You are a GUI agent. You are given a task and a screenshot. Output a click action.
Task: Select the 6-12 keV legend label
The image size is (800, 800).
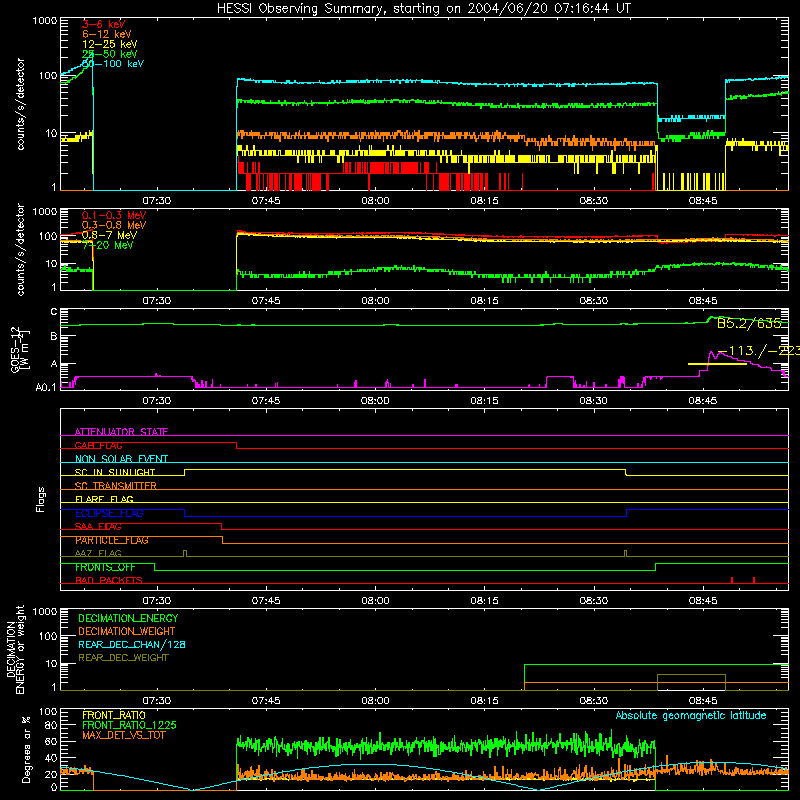point(106,34)
